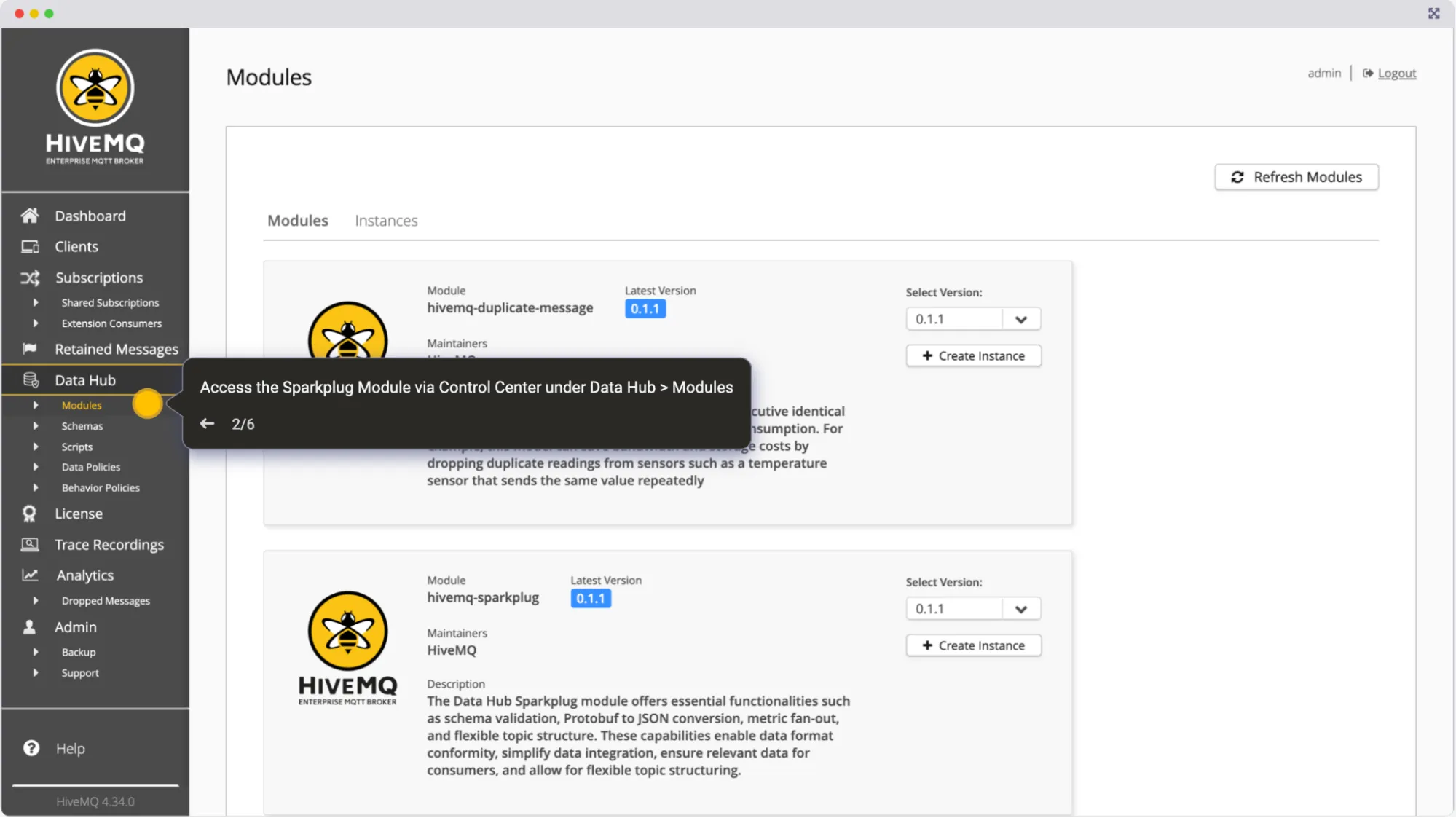Screen dimensions: 1456x818
Task: Click the Help question mark icon
Action: pyautogui.click(x=31, y=748)
